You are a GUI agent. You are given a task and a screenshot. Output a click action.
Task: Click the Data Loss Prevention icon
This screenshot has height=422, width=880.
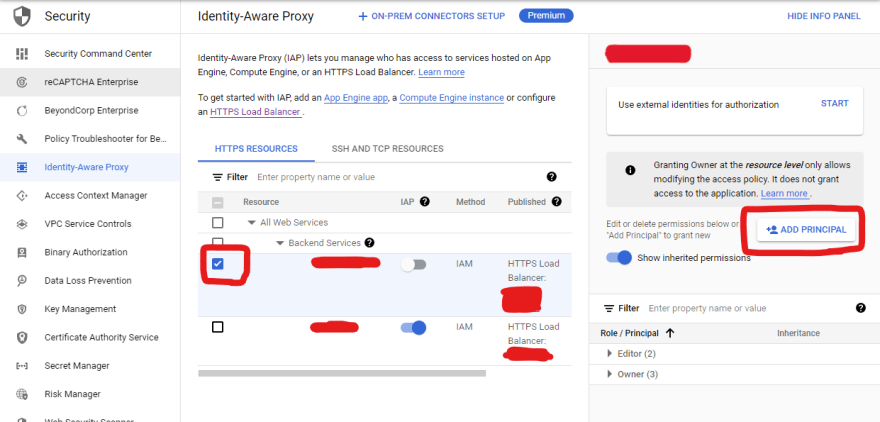click(22, 281)
